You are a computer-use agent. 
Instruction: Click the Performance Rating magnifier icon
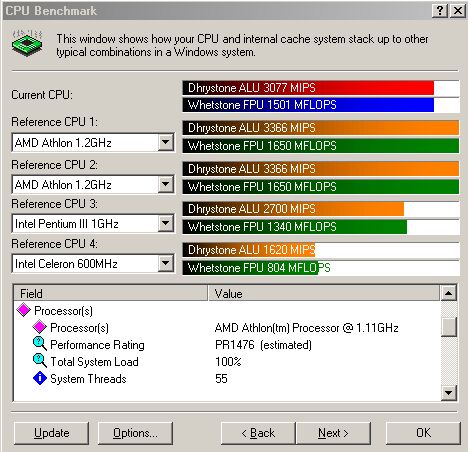[x=40, y=344]
